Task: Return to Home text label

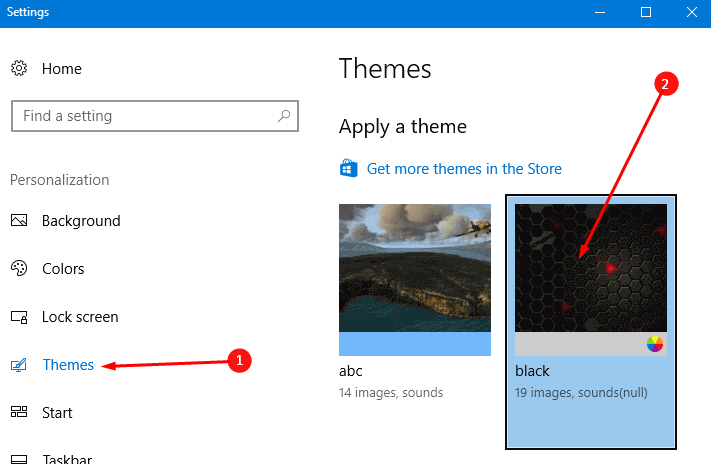Action: (62, 69)
